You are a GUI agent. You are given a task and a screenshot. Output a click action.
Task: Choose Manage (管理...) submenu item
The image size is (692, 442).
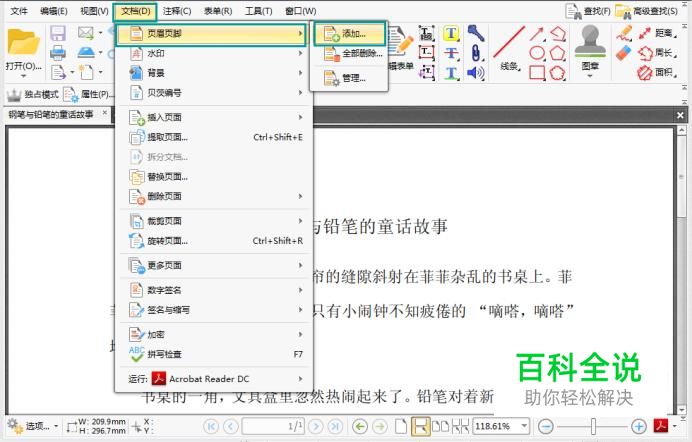point(350,79)
